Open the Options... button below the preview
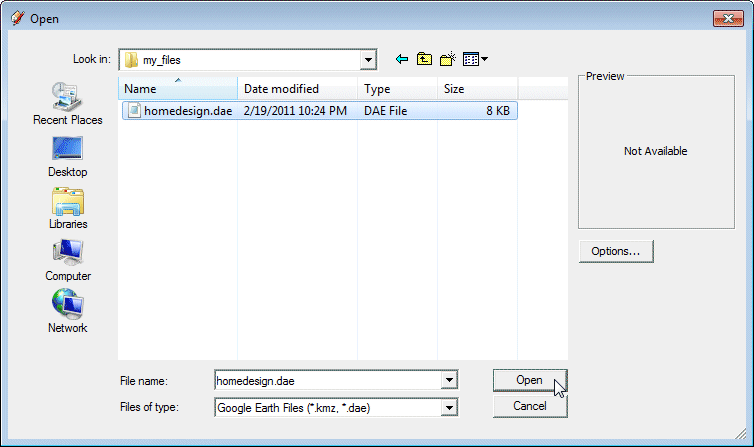 (615, 251)
